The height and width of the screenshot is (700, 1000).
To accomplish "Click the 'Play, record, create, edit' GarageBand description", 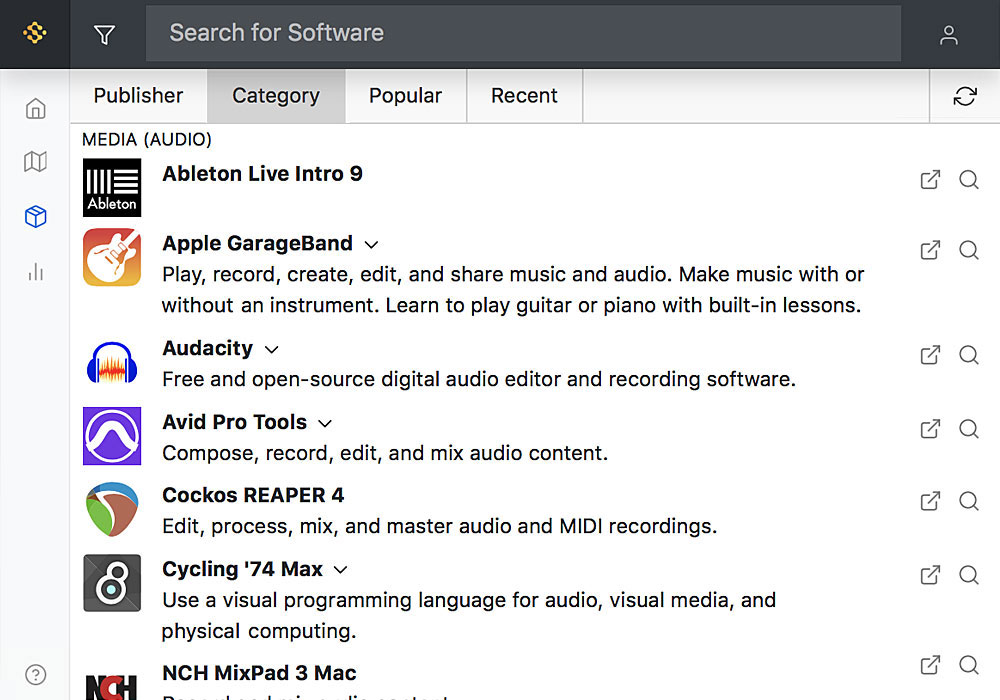I will [513, 290].
